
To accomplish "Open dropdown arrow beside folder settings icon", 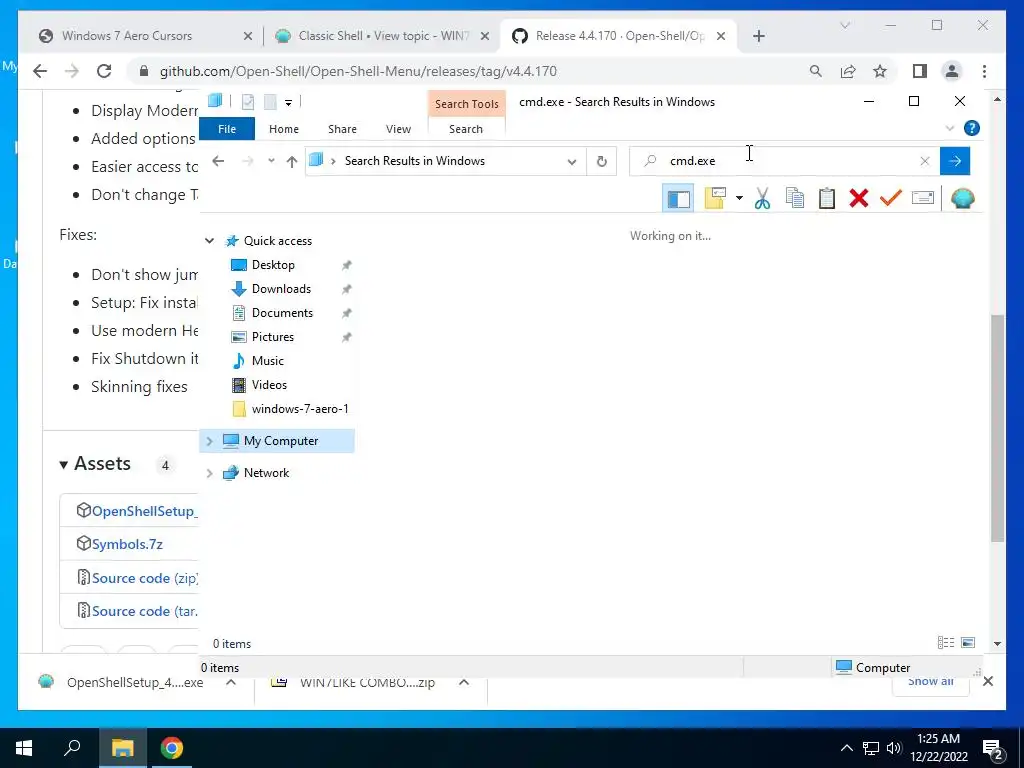I will [739, 198].
